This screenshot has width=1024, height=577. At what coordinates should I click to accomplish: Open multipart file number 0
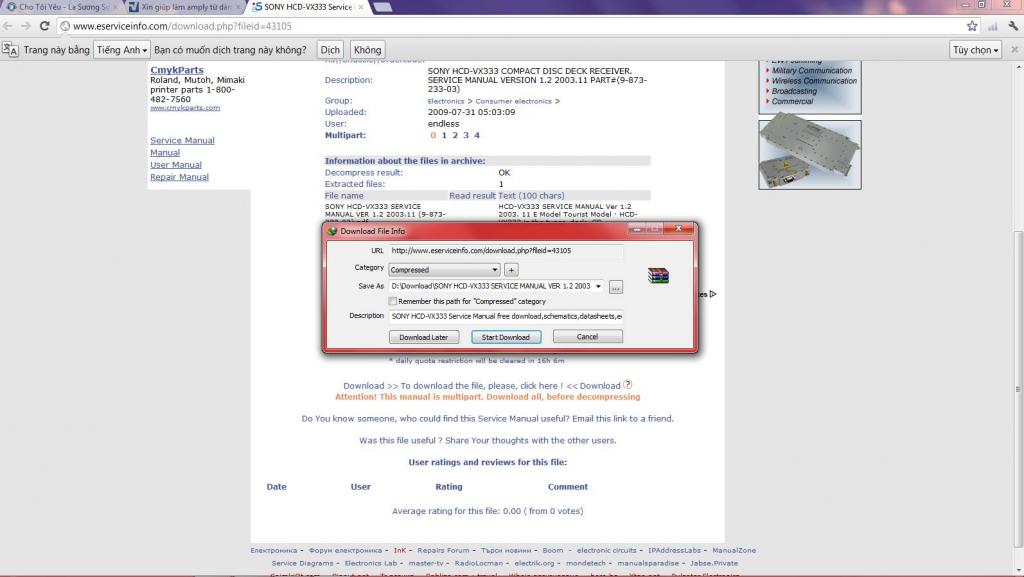[x=433, y=135]
